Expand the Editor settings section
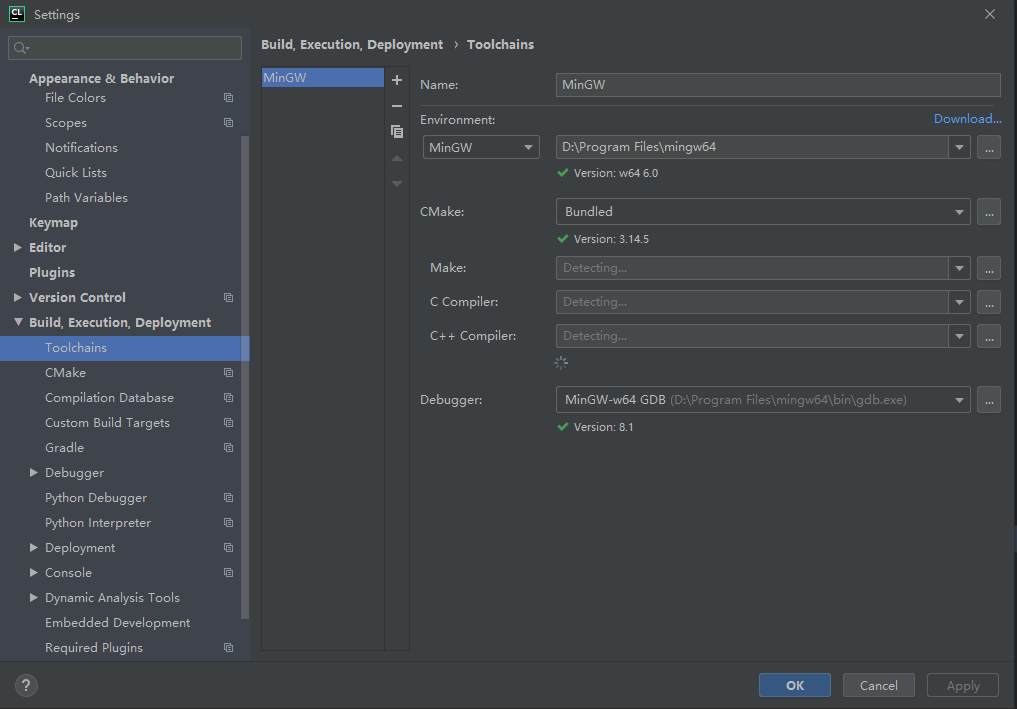Viewport: 1017px width, 709px height. click(x=18, y=247)
